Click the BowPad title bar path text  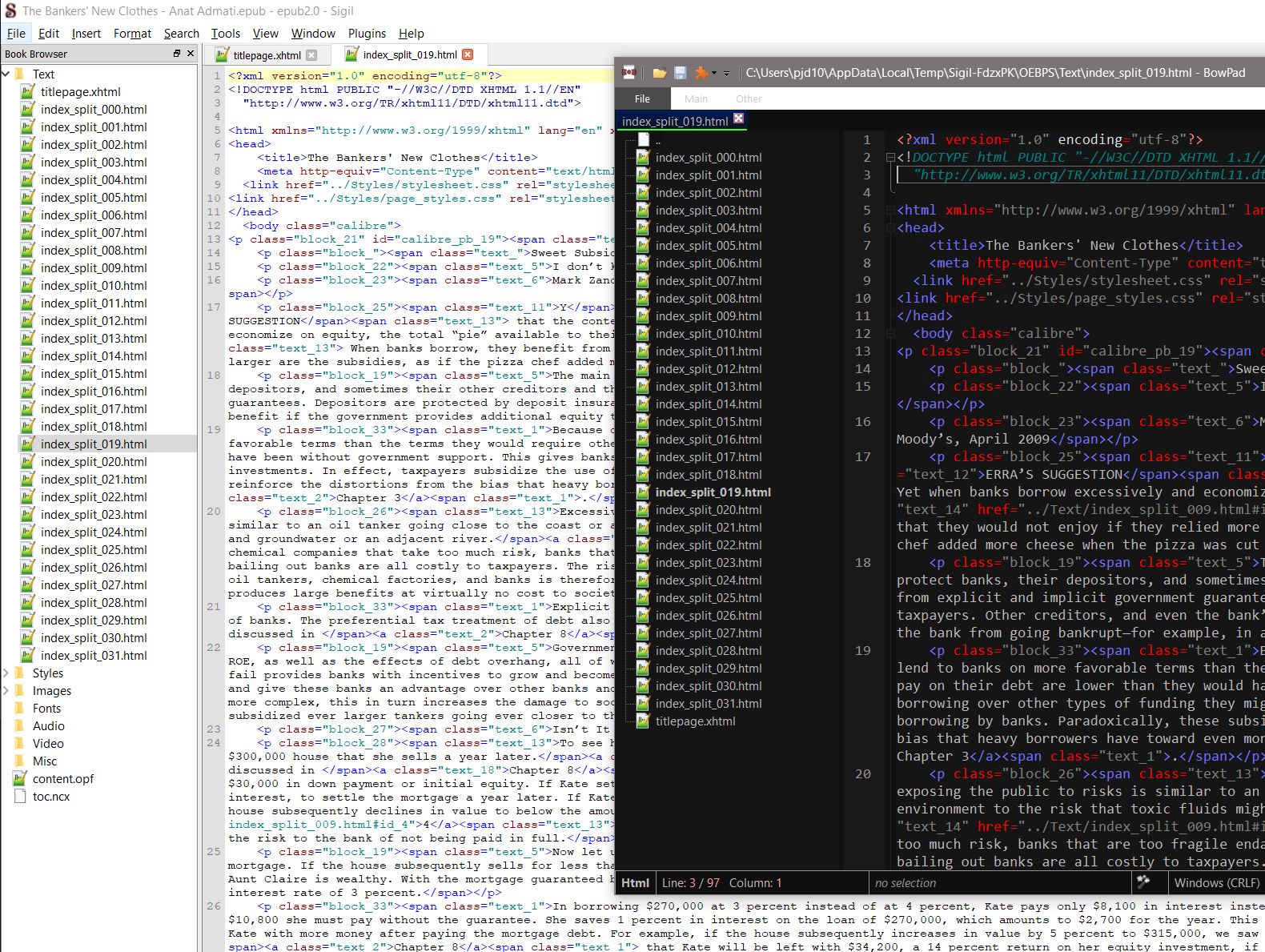click(x=995, y=73)
